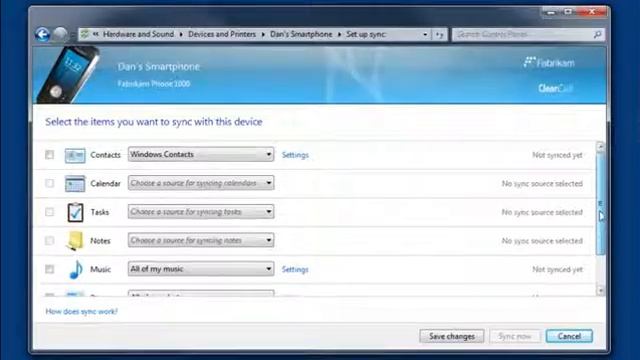Click Music row 'Not synced yet' status
The height and width of the screenshot is (360, 640).
pyautogui.click(x=557, y=269)
